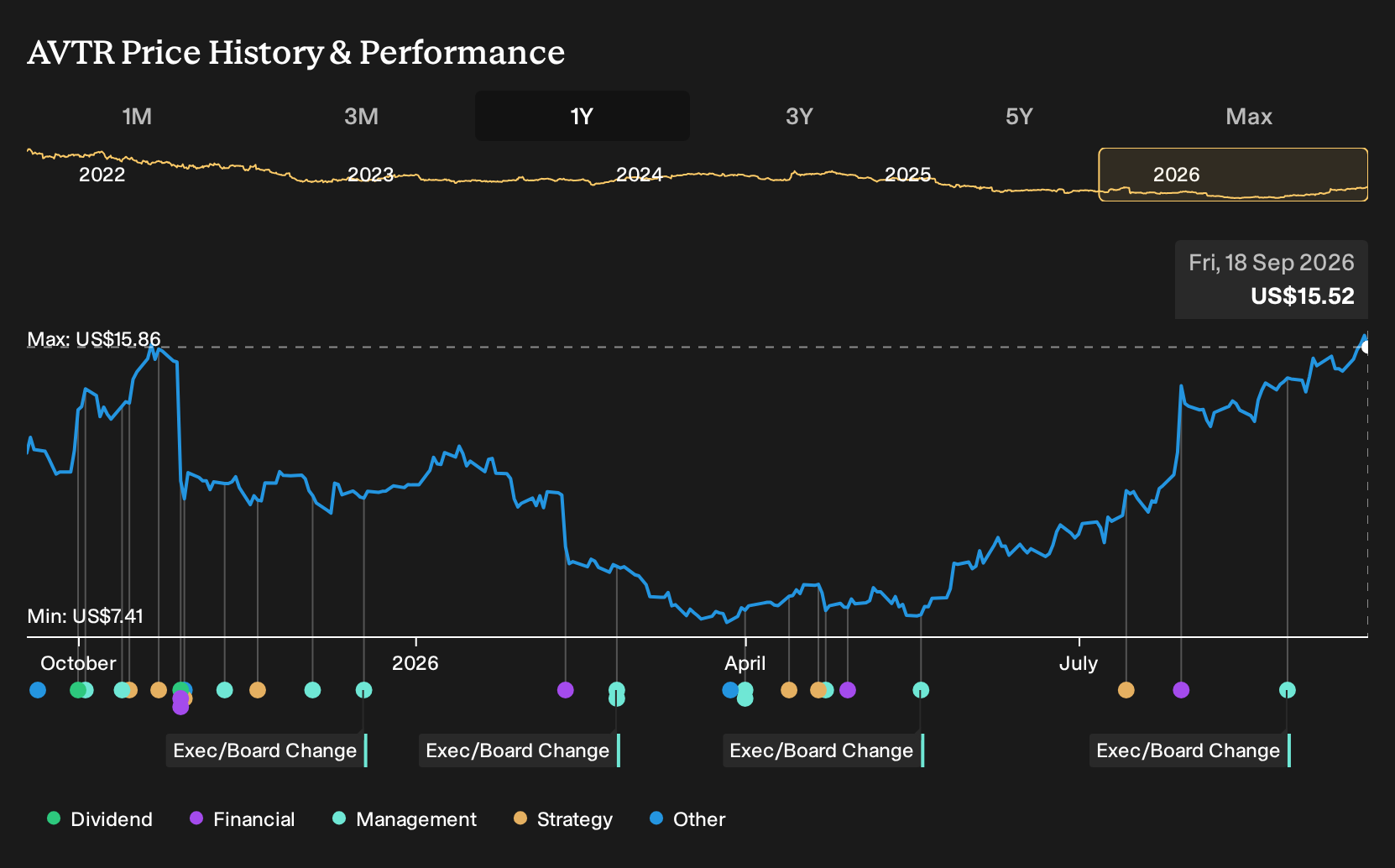
Task: Click the purple Financial marker between April and July
Action: coord(848,690)
